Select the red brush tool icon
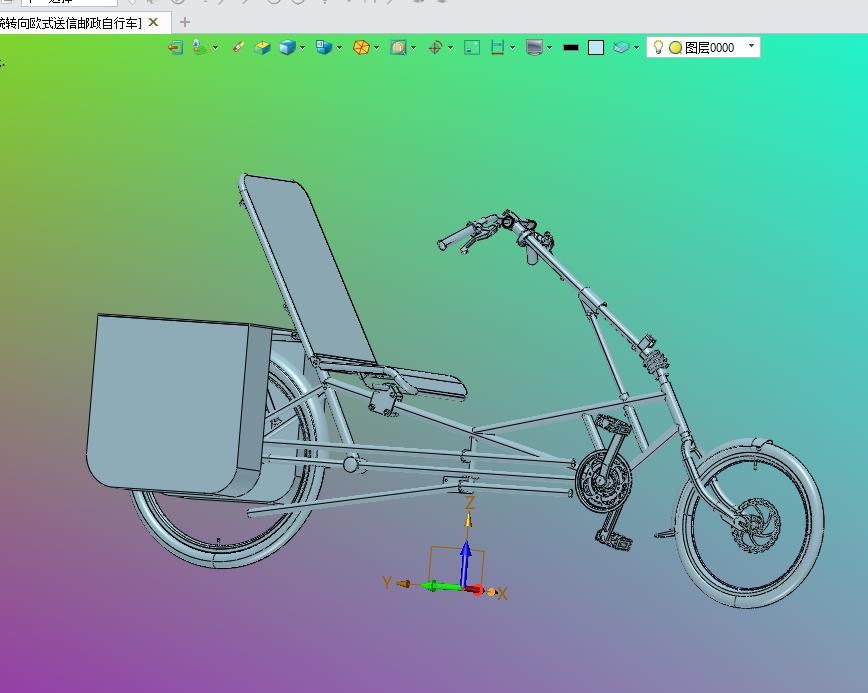868x693 pixels. coord(238,47)
